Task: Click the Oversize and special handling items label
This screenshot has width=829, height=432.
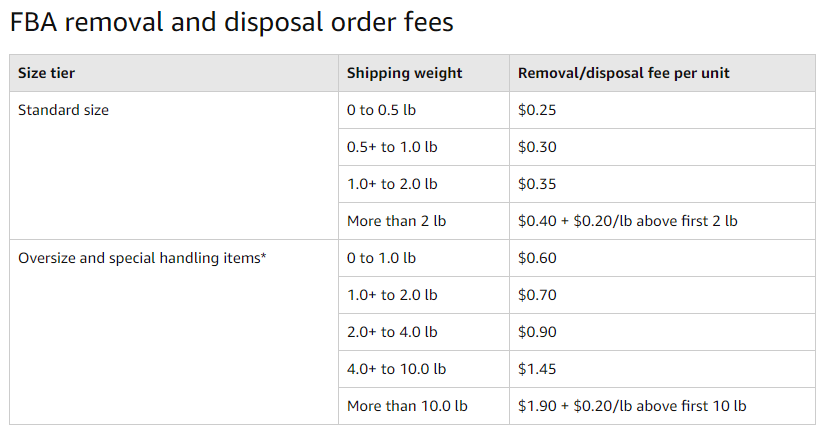Action: (142, 258)
